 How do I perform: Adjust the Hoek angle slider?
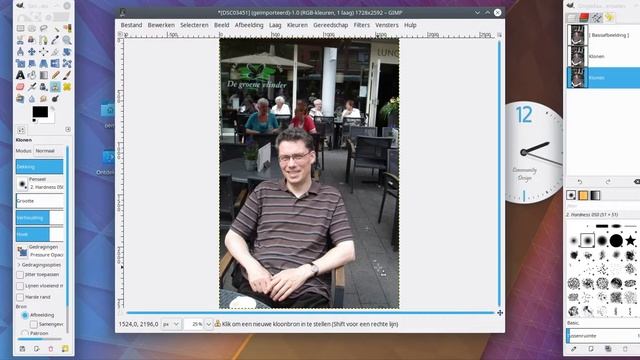click(x=40, y=234)
